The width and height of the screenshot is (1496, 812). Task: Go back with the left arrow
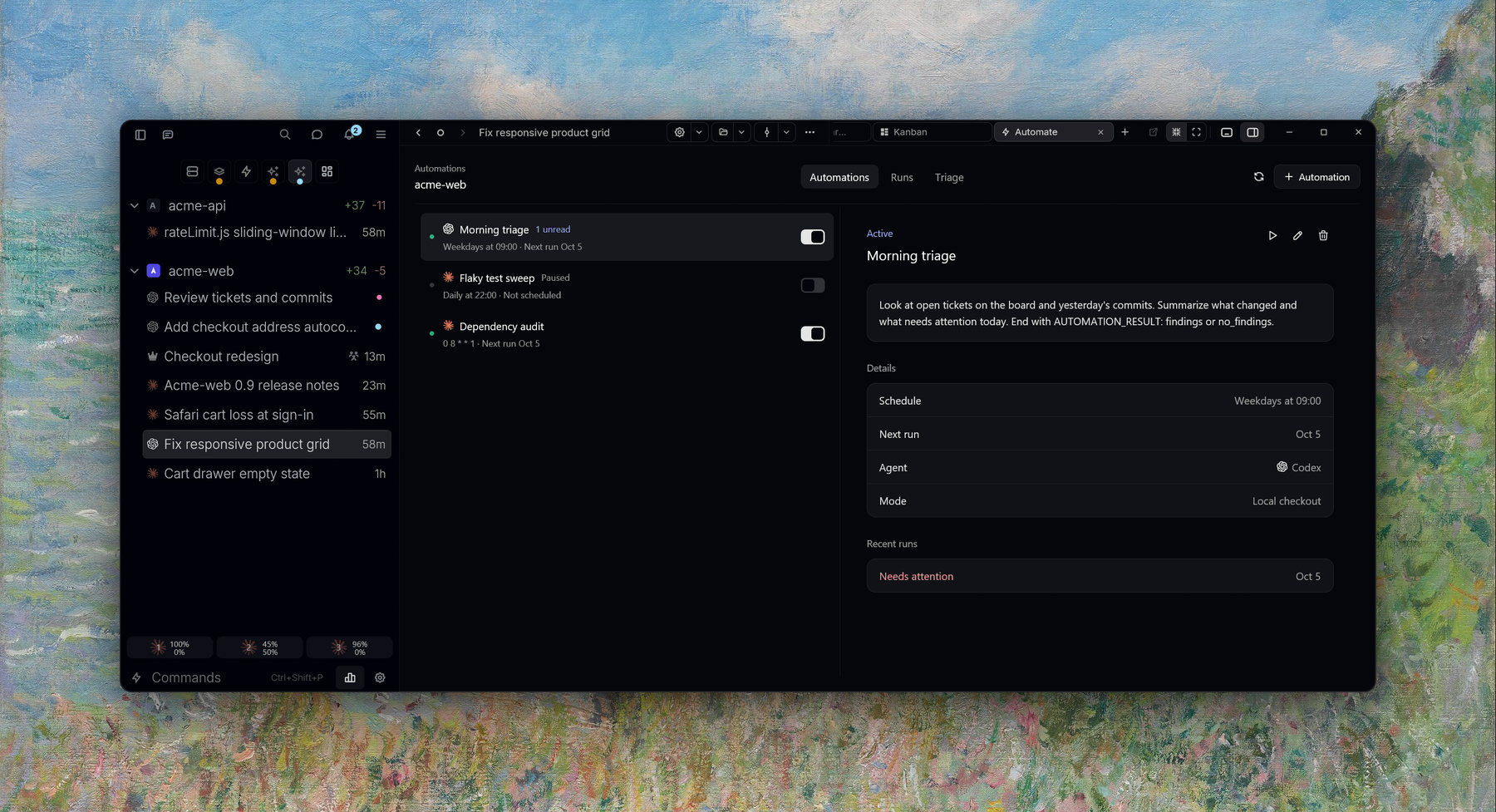pos(418,132)
